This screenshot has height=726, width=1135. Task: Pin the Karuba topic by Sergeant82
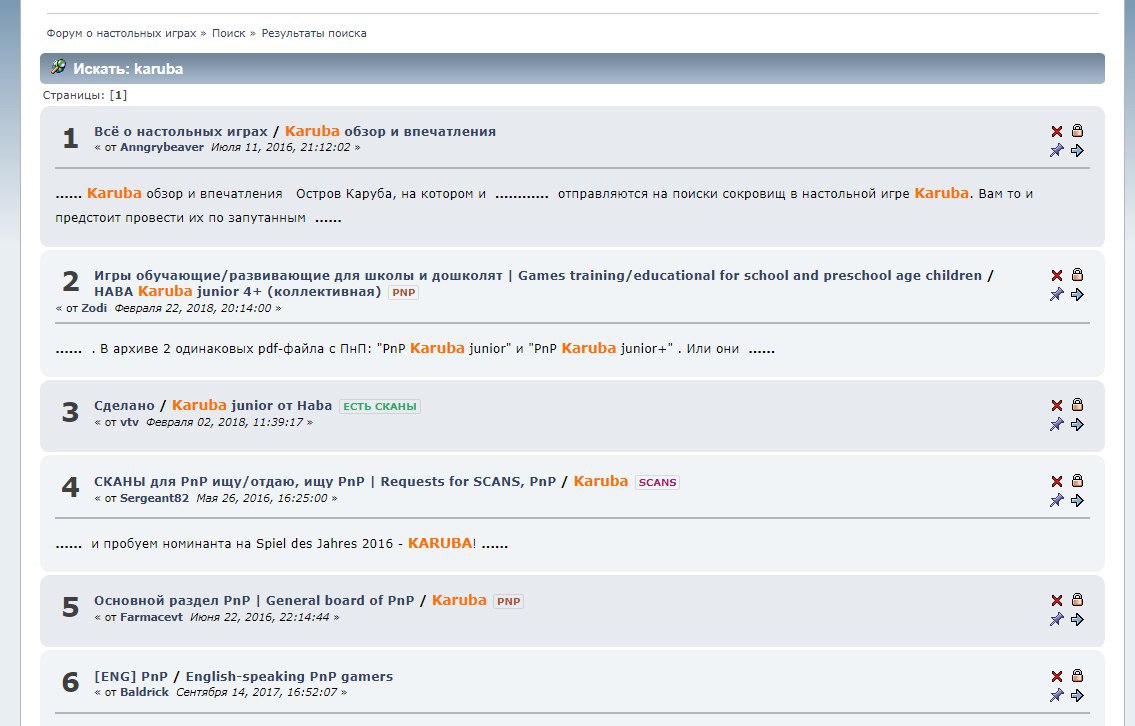pos(1057,501)
